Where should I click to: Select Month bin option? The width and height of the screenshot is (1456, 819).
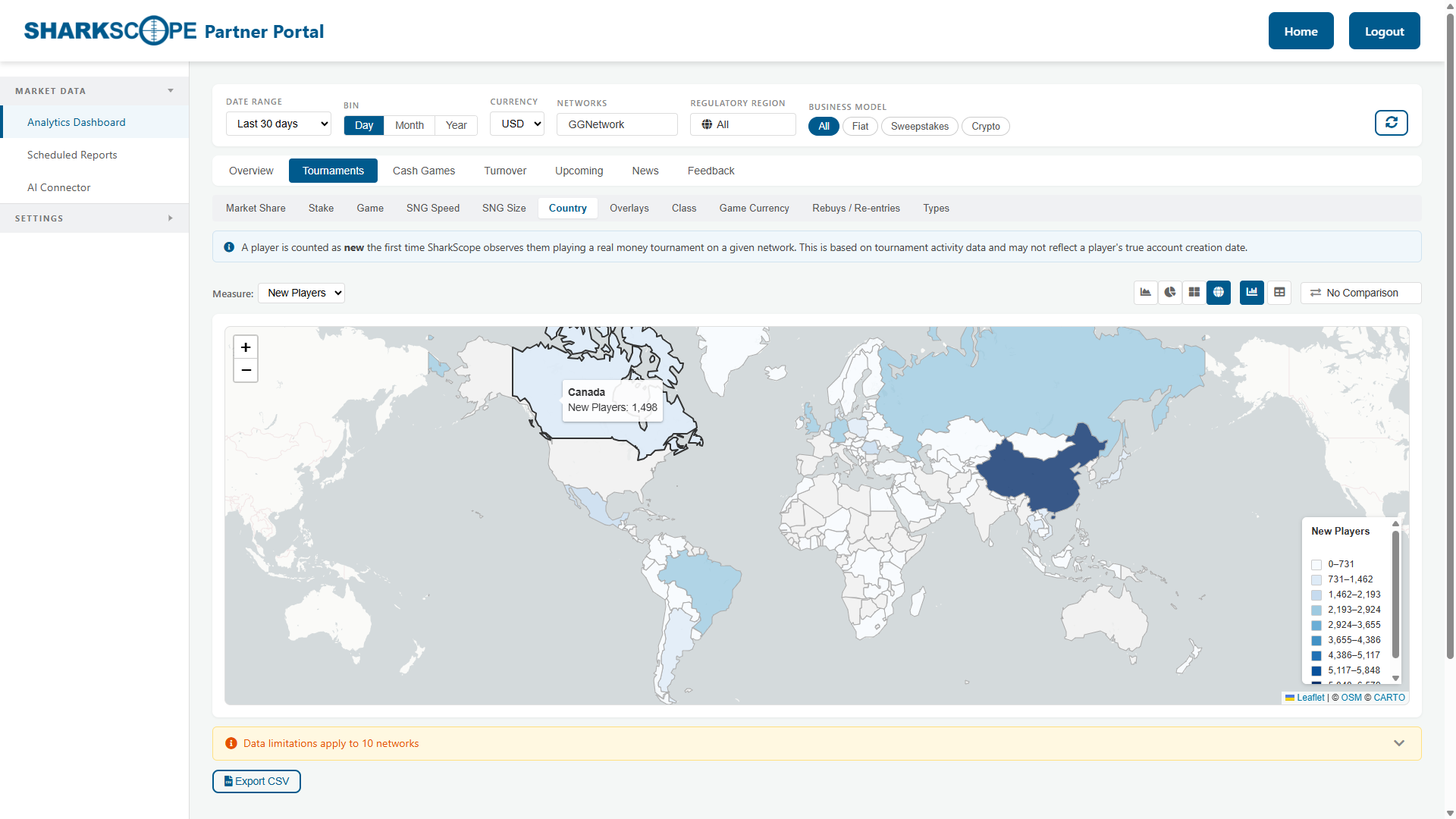(409, 125)
